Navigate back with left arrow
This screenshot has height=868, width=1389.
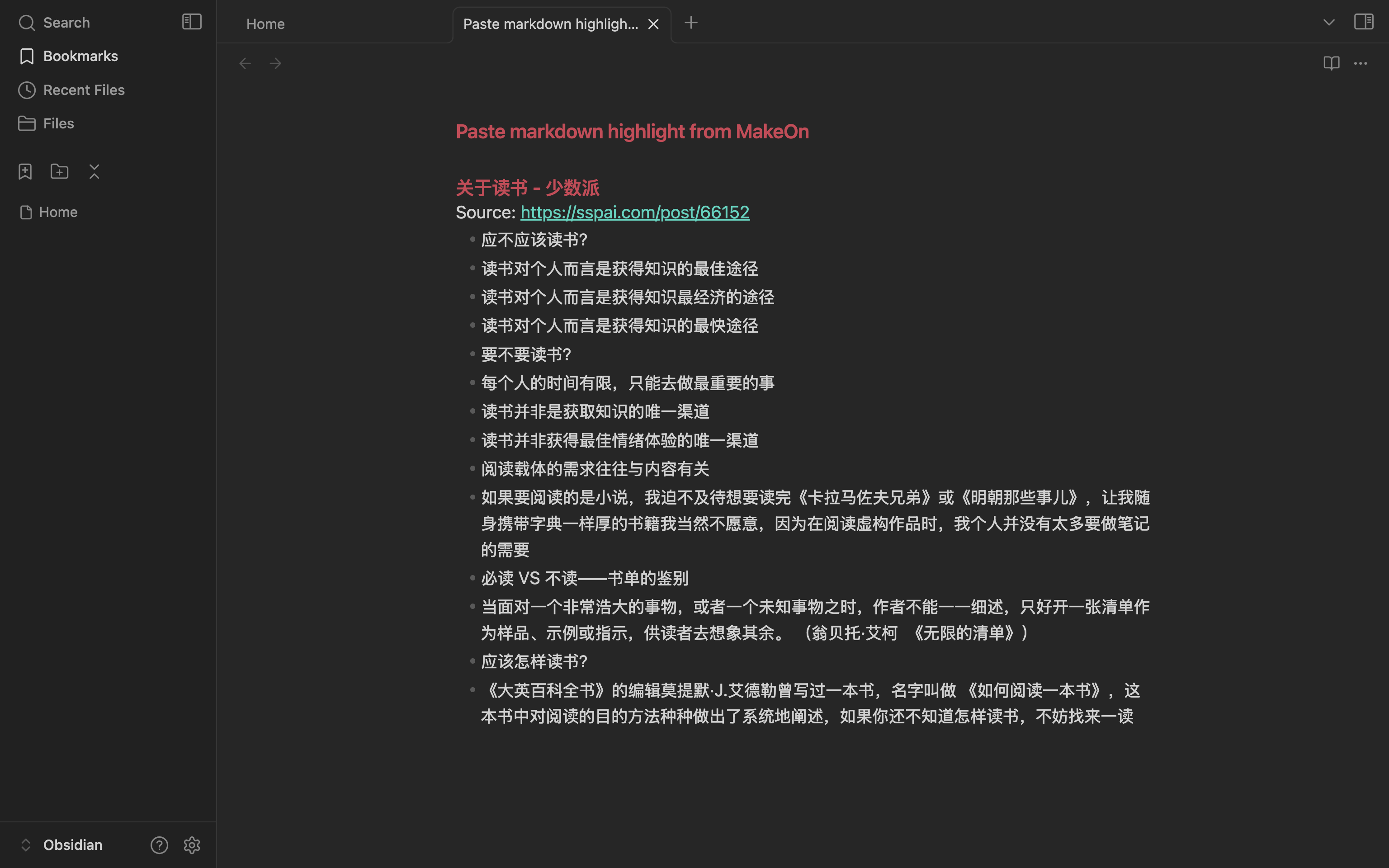245,63
